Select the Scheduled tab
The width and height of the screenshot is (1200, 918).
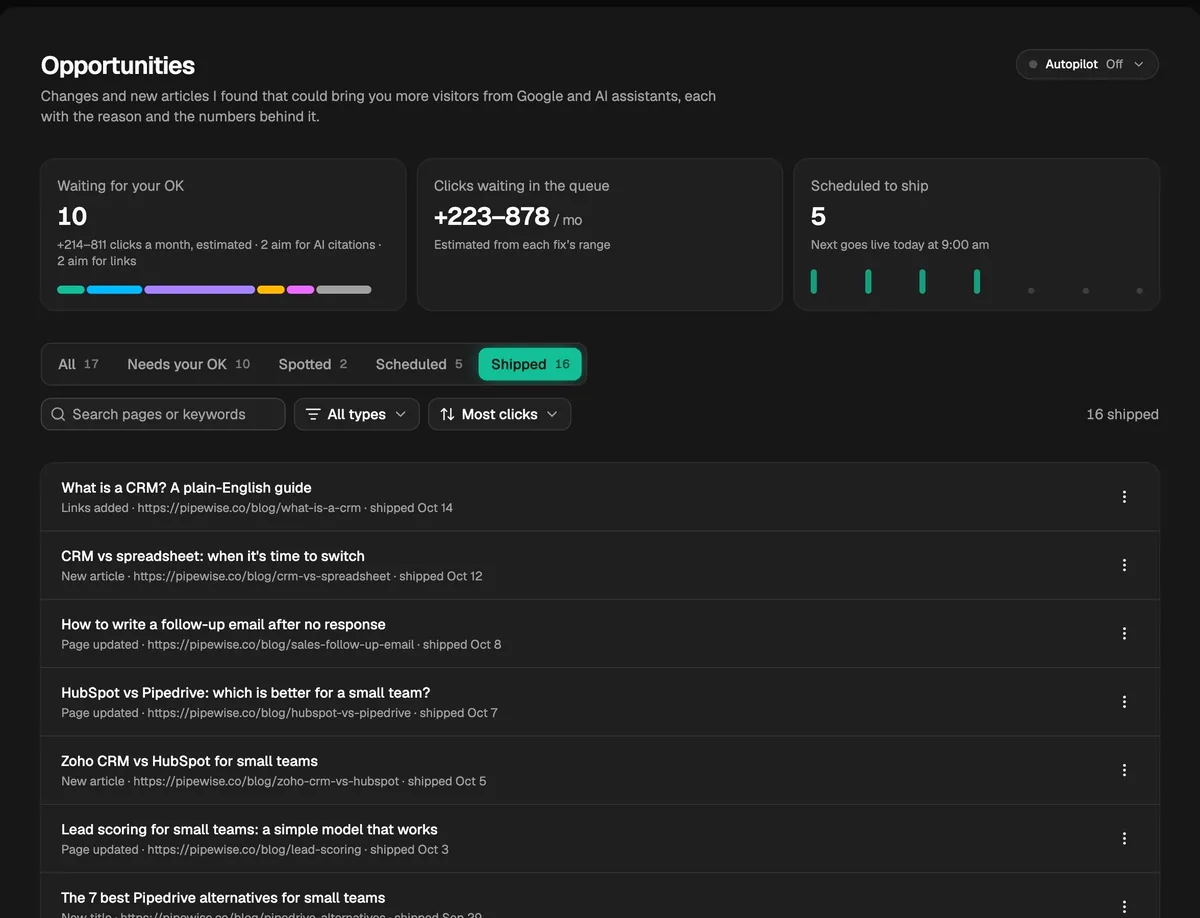tap(419, 364)
